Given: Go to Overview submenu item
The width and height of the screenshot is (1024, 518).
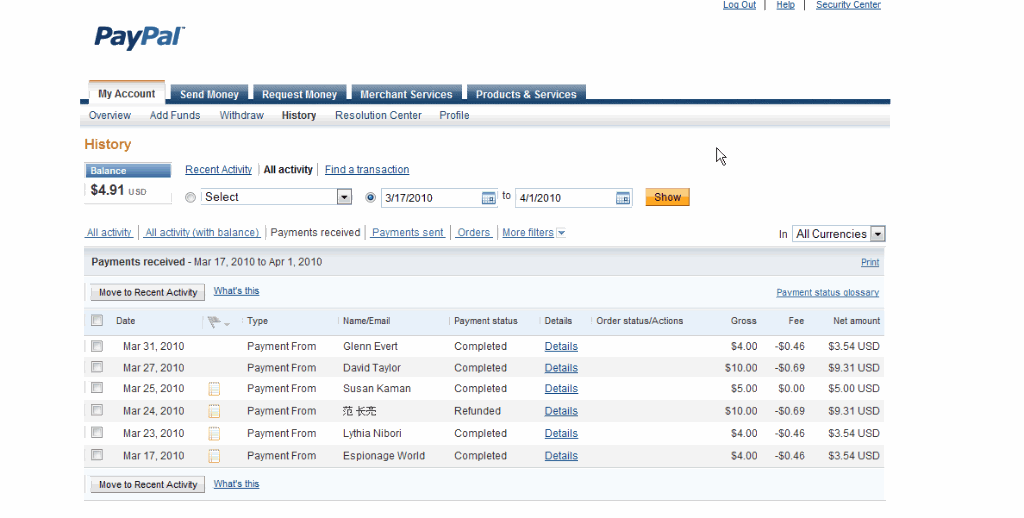Looking at the screenshot, I should [x=110, y=115].
